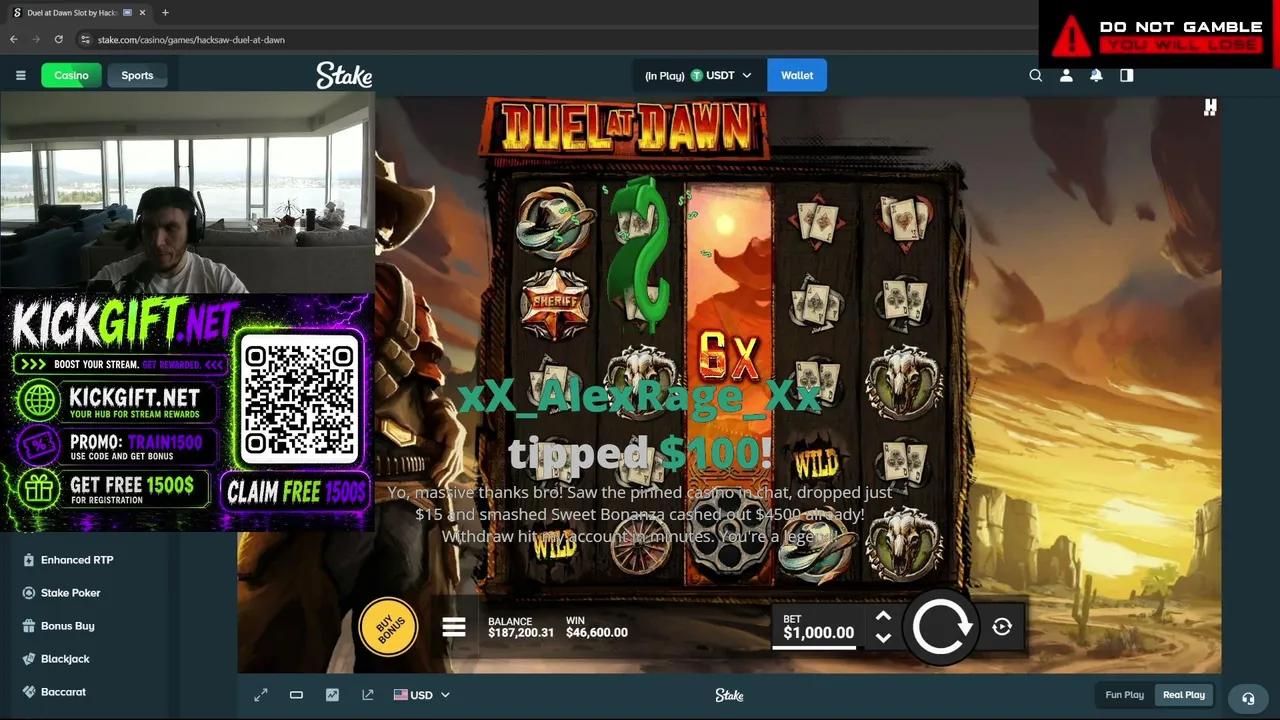Toggle the chat sidebar panel icon
The image size is (1280, 720).
click(x=1127, y=75)
